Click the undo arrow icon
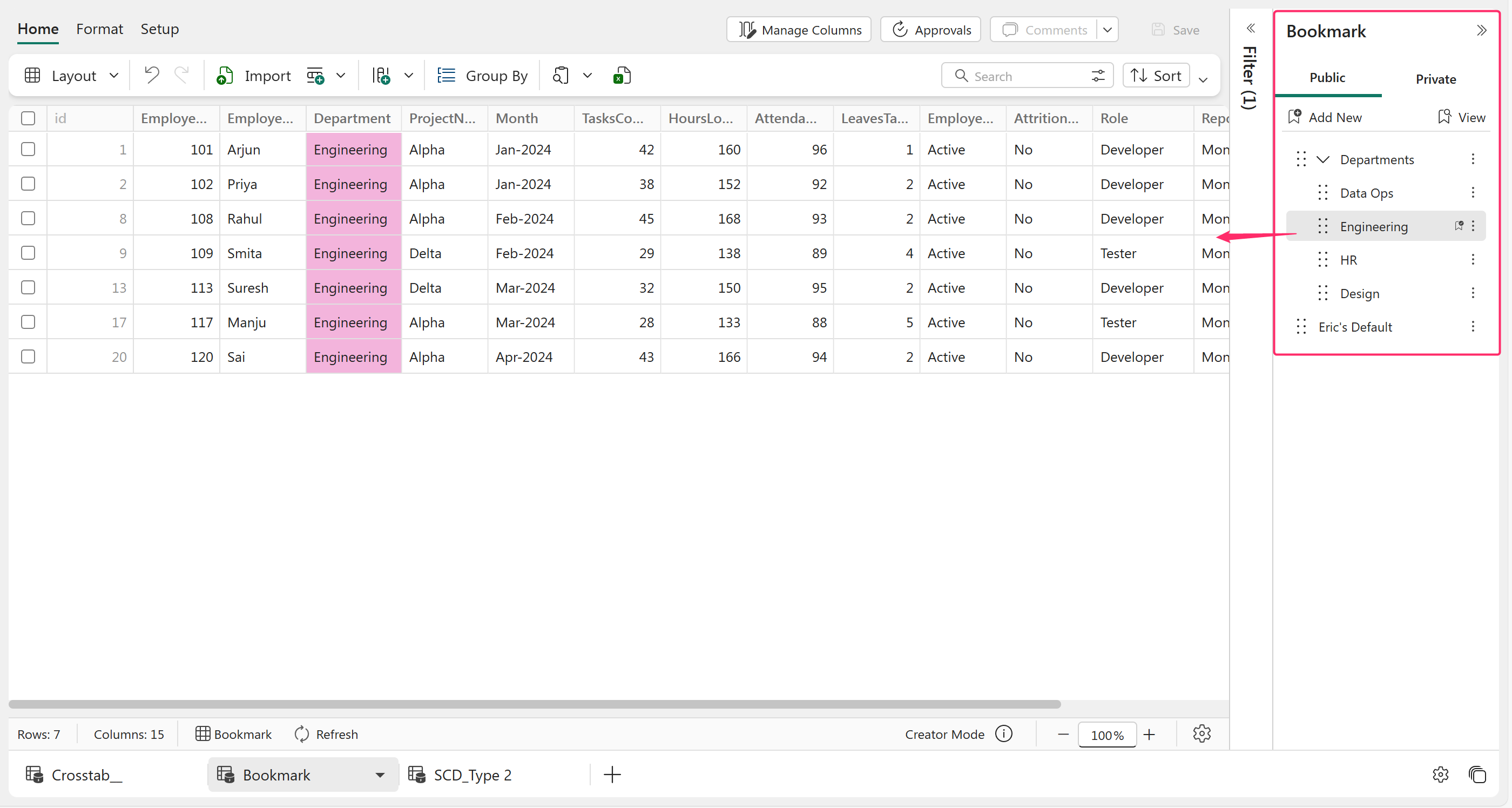 (151, 75)
